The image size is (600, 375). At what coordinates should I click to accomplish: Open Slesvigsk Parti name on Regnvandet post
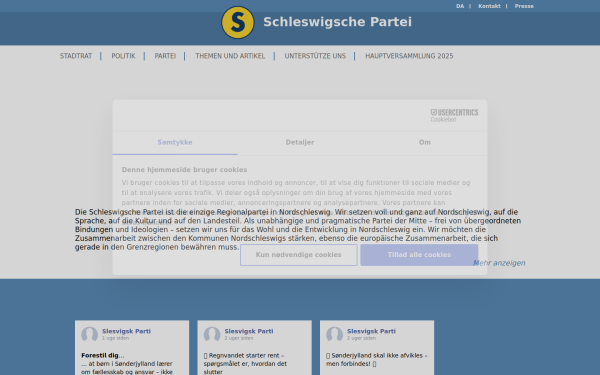[249, 331]
